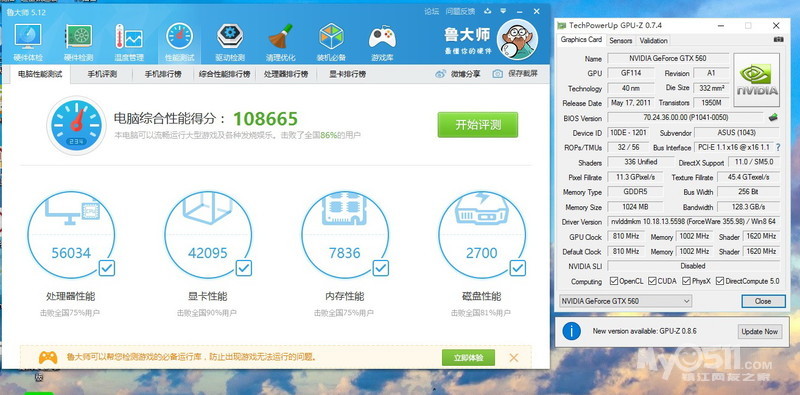Click the GPU-Z BIOS save chip icon
This screenshot has height=395, width=800.
point(773,117)
